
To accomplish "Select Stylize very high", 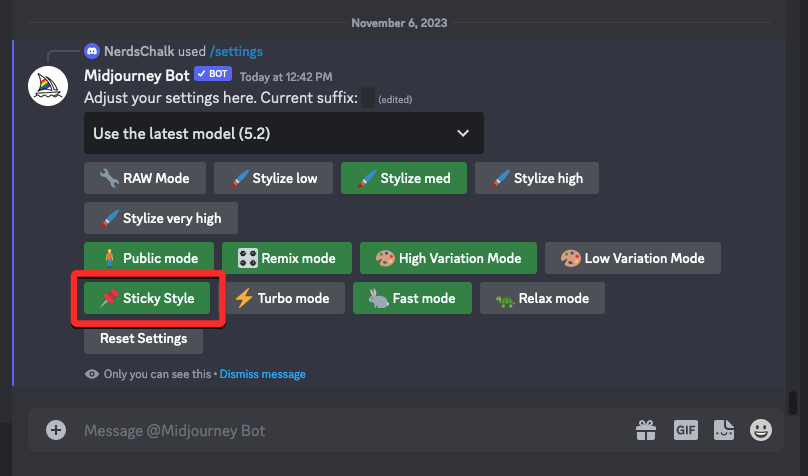I will (161, 218).
